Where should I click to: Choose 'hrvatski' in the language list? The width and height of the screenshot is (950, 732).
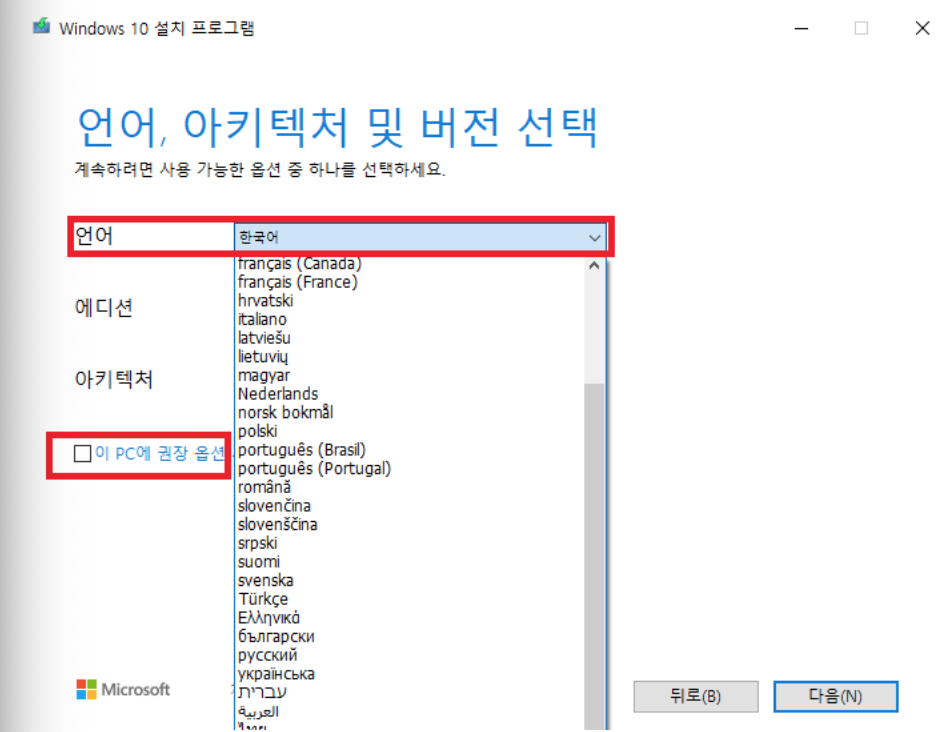[x=410, y=301]
